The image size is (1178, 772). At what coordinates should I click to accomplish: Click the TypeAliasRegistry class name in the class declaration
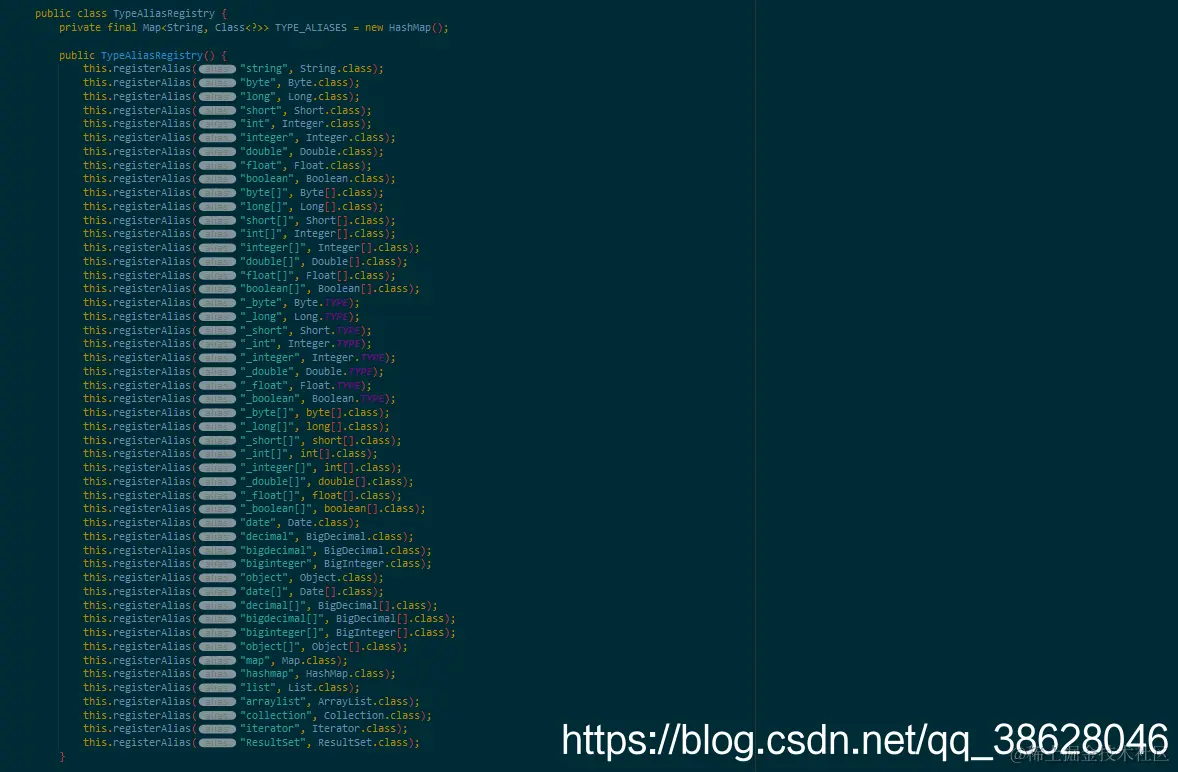pyautogui.click(x=164, y=14)
